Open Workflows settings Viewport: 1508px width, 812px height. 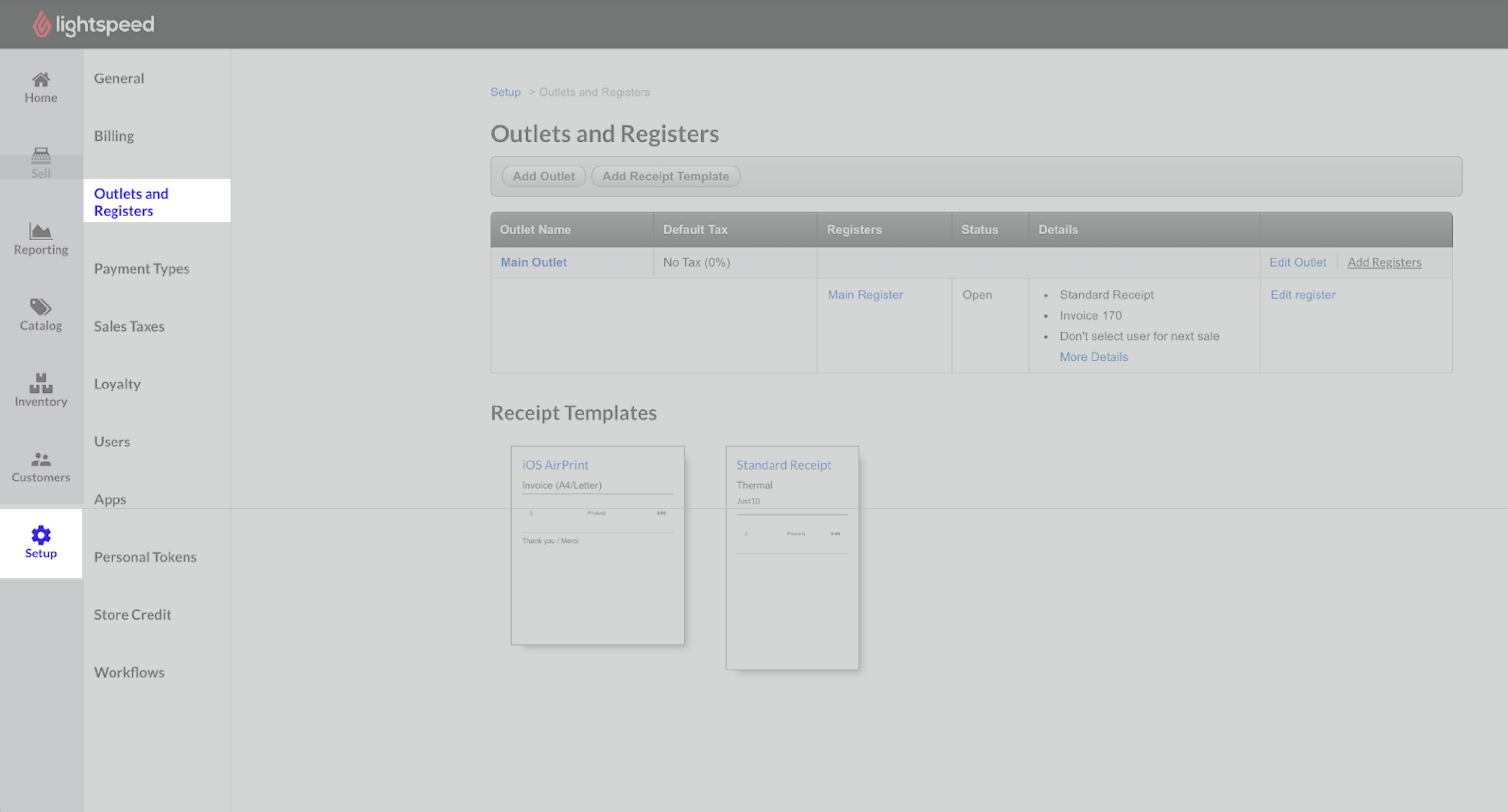tap(130, 672)
